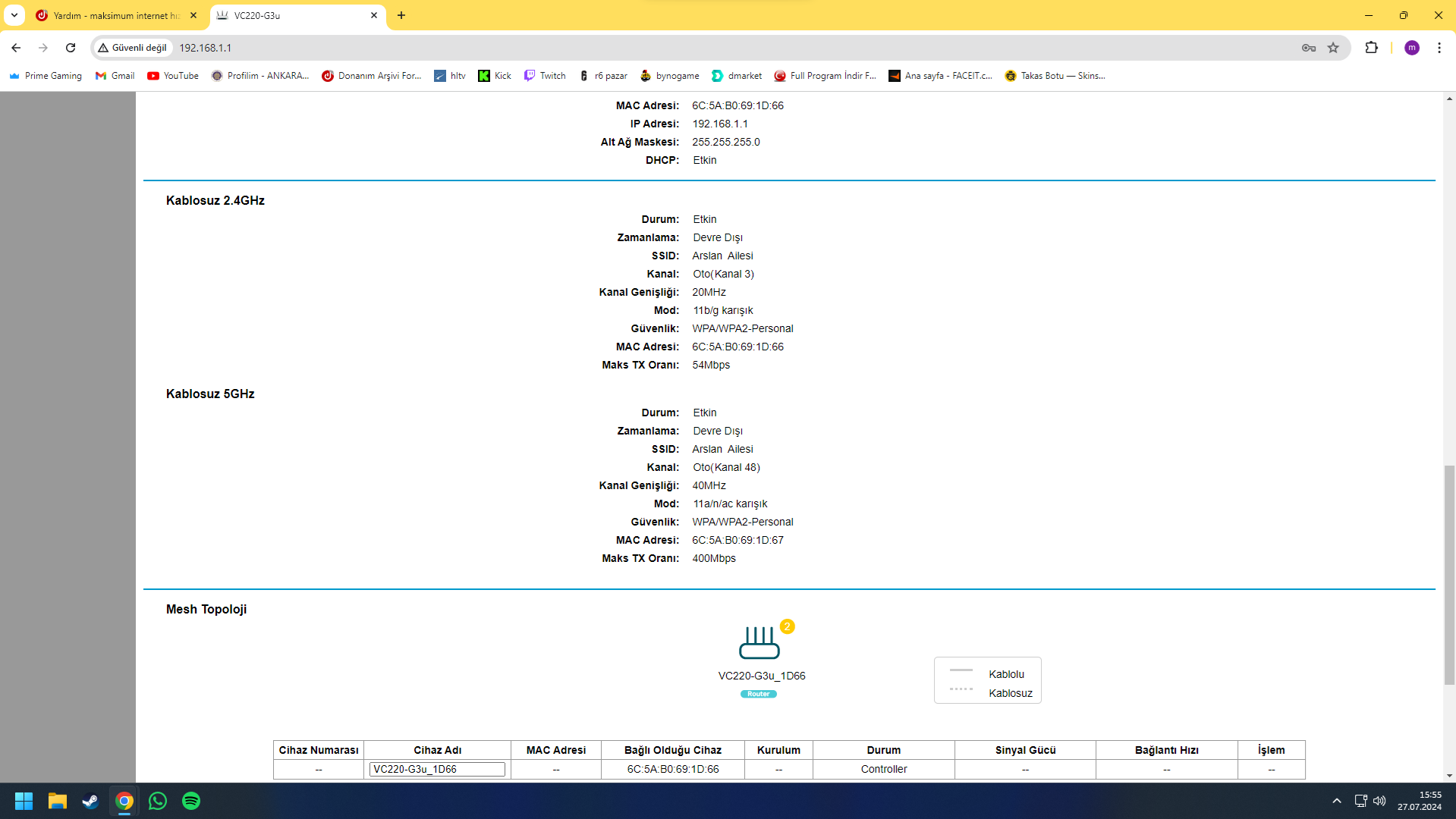
Task: Expand the system tray hidden icons
Action: coord(1337,801)
